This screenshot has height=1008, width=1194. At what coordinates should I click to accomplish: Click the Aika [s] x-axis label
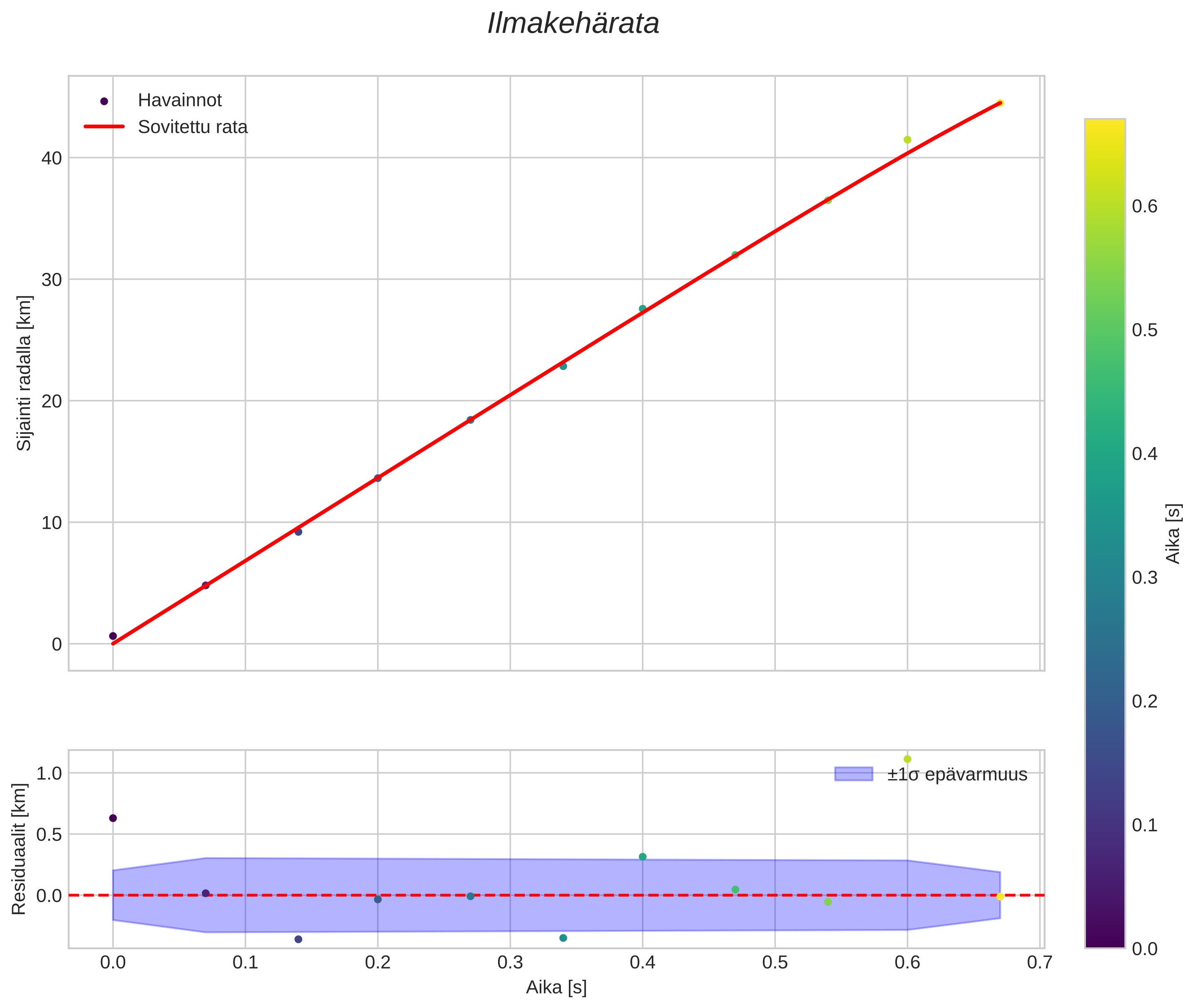click(556, 987)
